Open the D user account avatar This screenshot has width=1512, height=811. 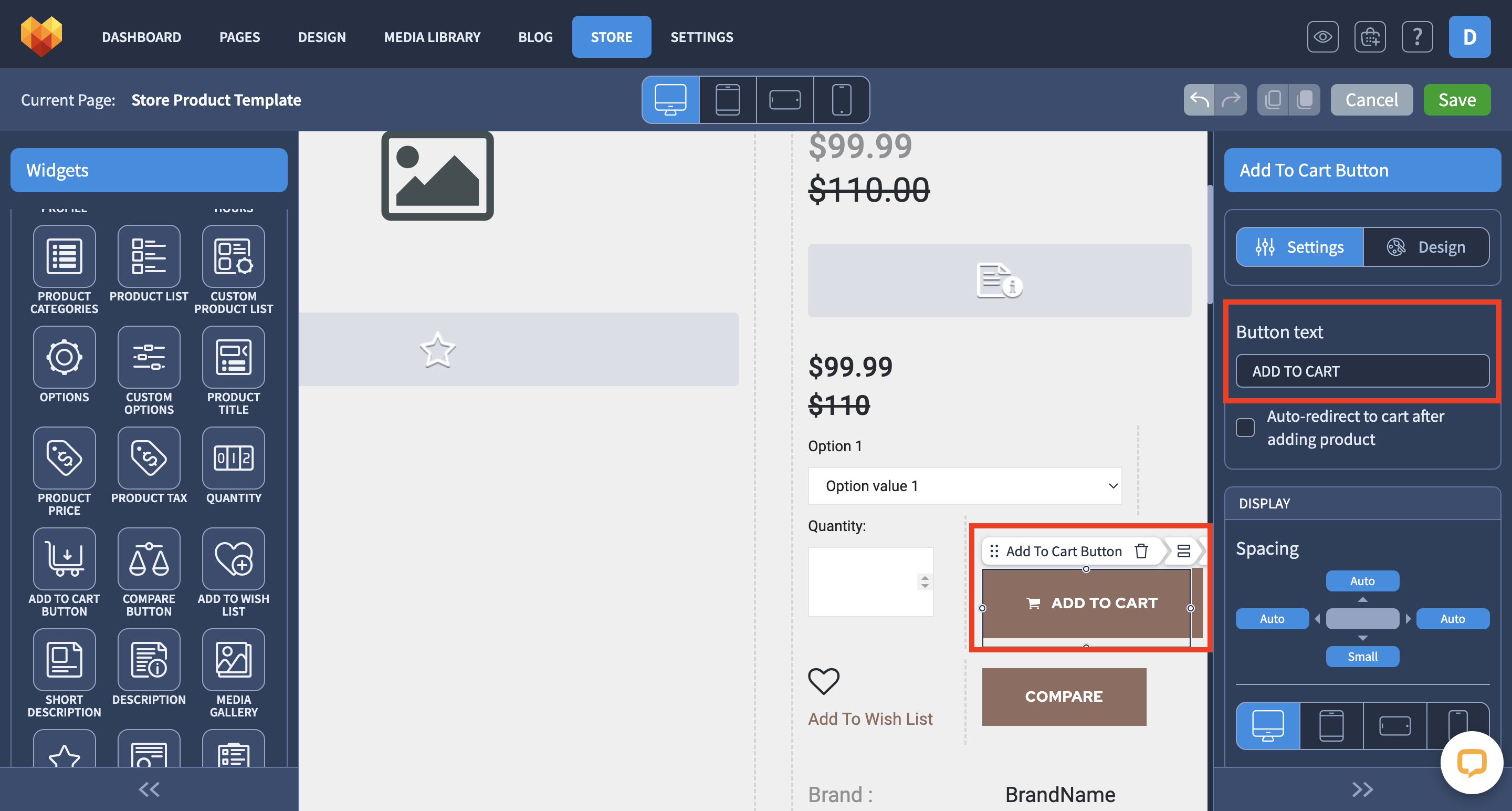1469,37
